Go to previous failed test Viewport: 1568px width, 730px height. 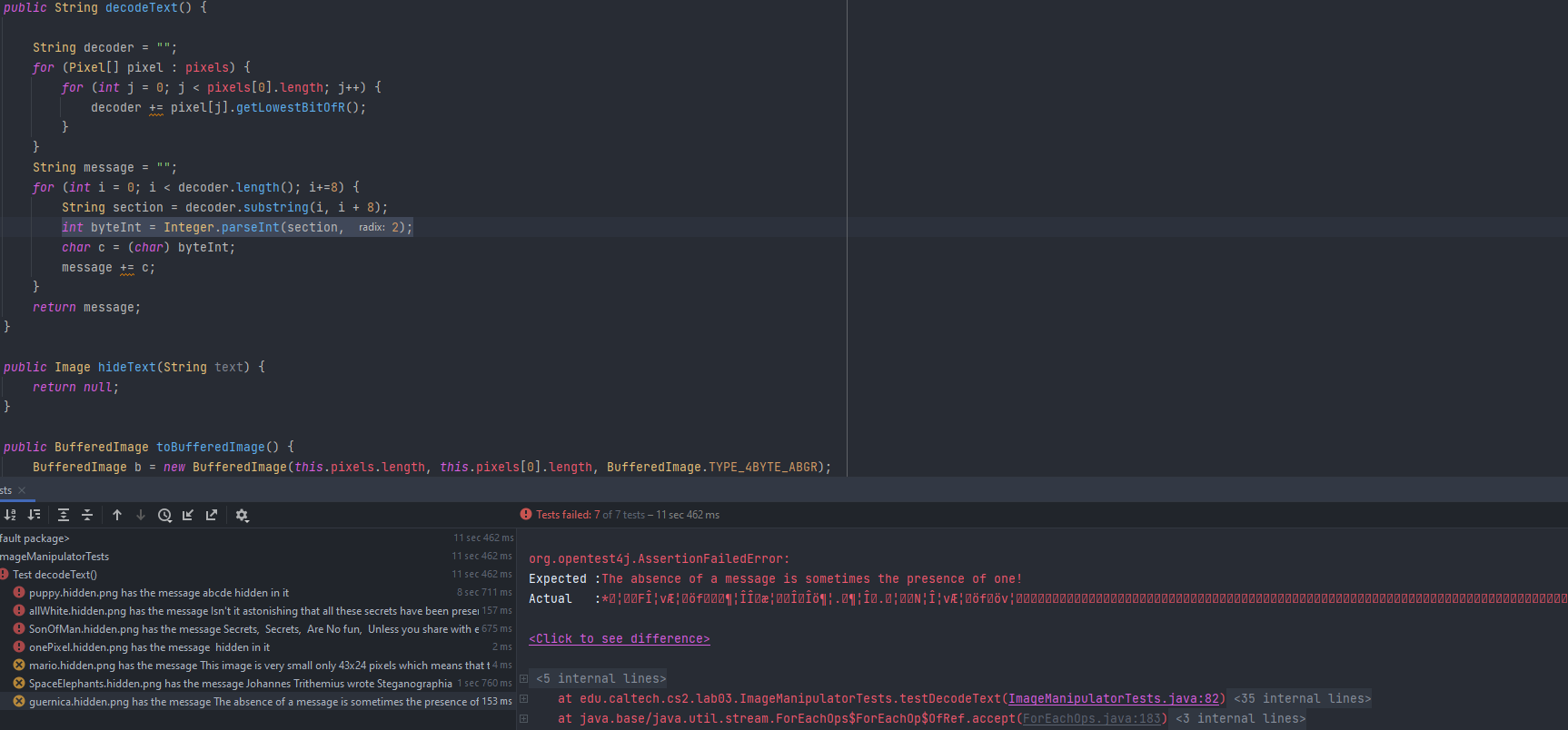[117, 515]
